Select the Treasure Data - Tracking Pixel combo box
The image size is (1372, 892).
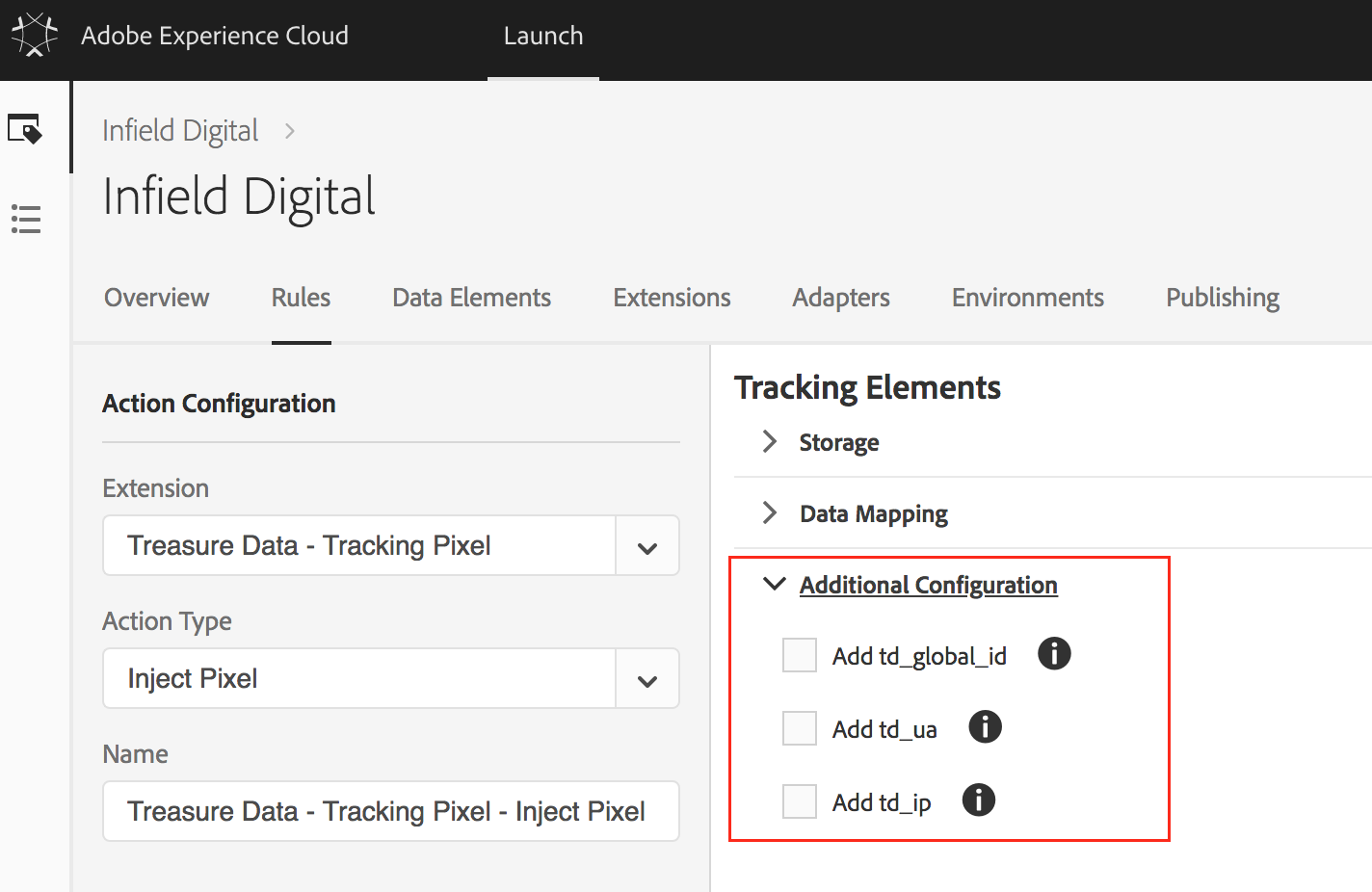[x=391, y=545]
